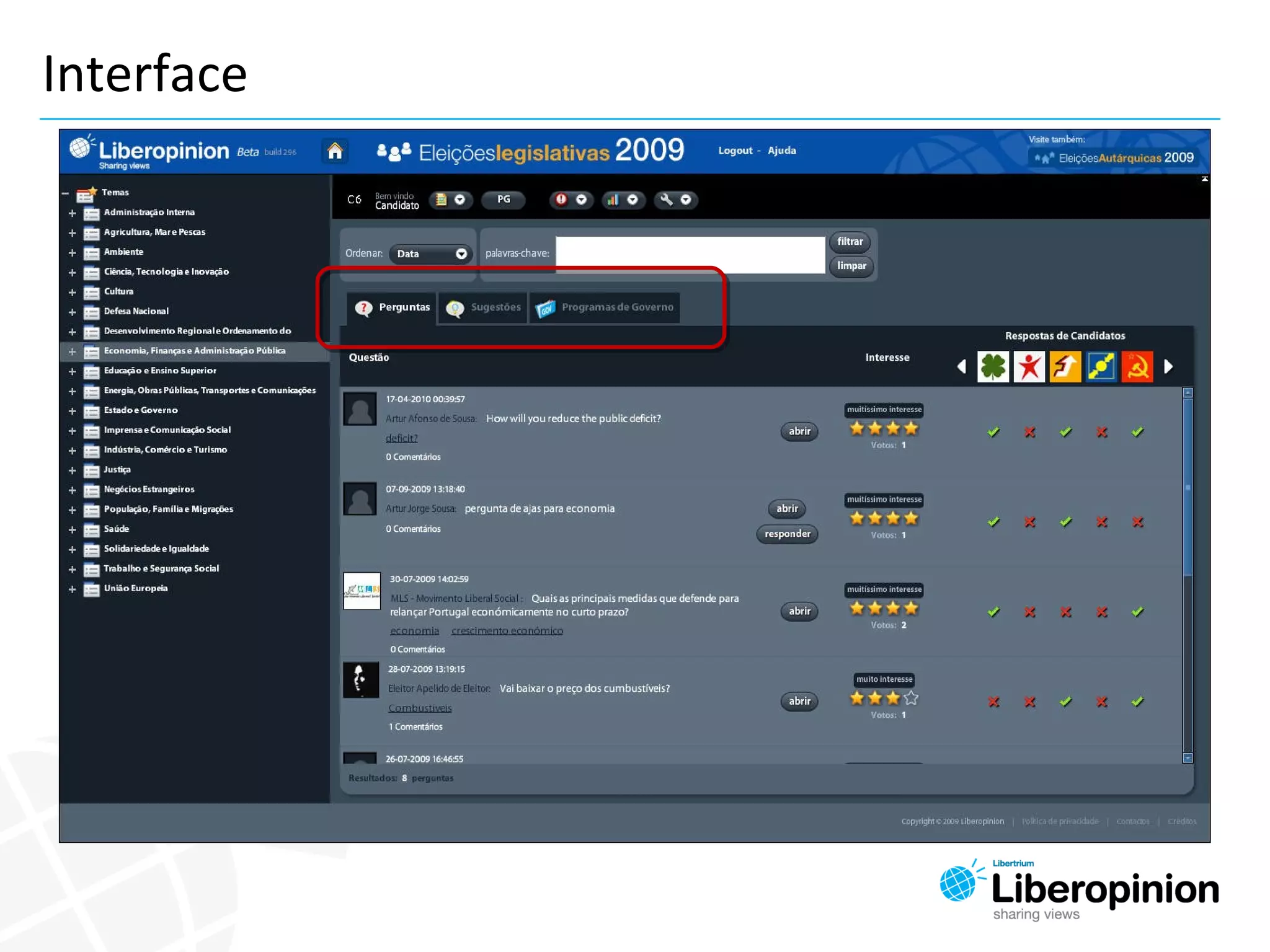Click Artur Afonso de Sousa avatar thumbnail

(x=360, y=409)
